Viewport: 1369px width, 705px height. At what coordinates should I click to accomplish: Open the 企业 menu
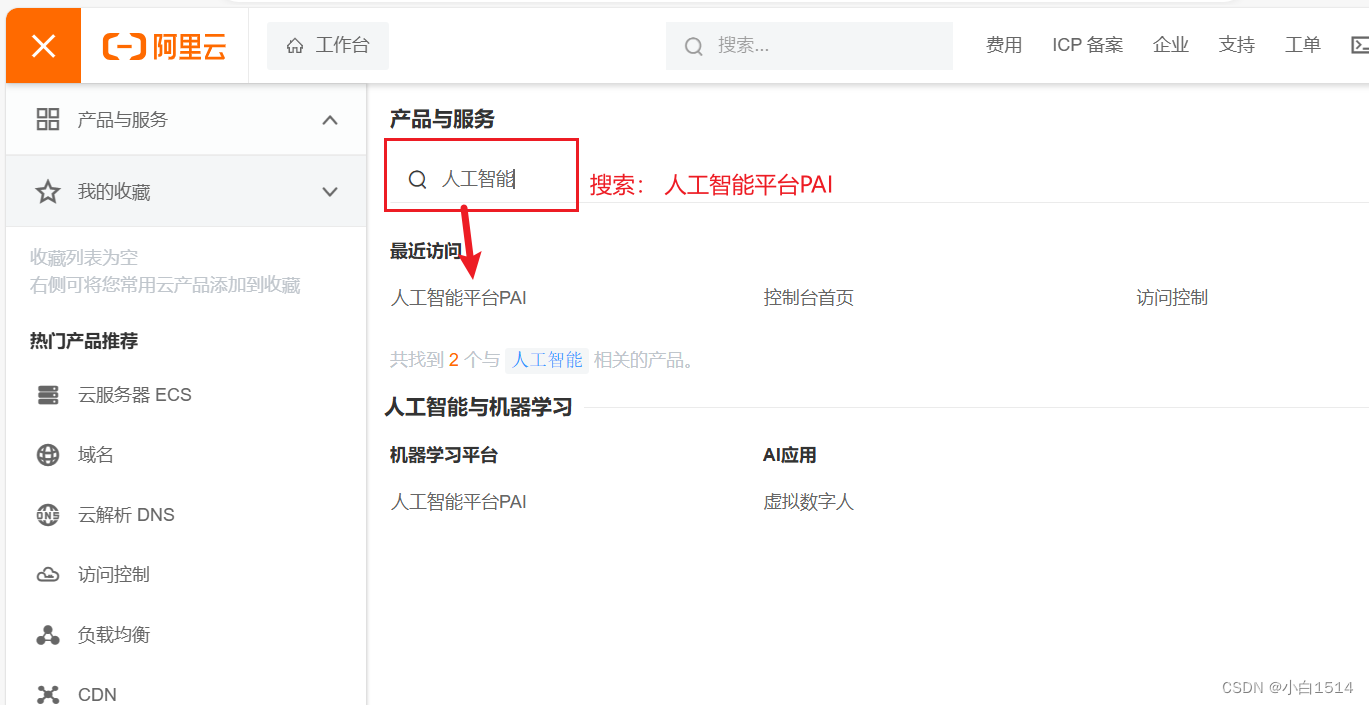[x=1170, y=45]
